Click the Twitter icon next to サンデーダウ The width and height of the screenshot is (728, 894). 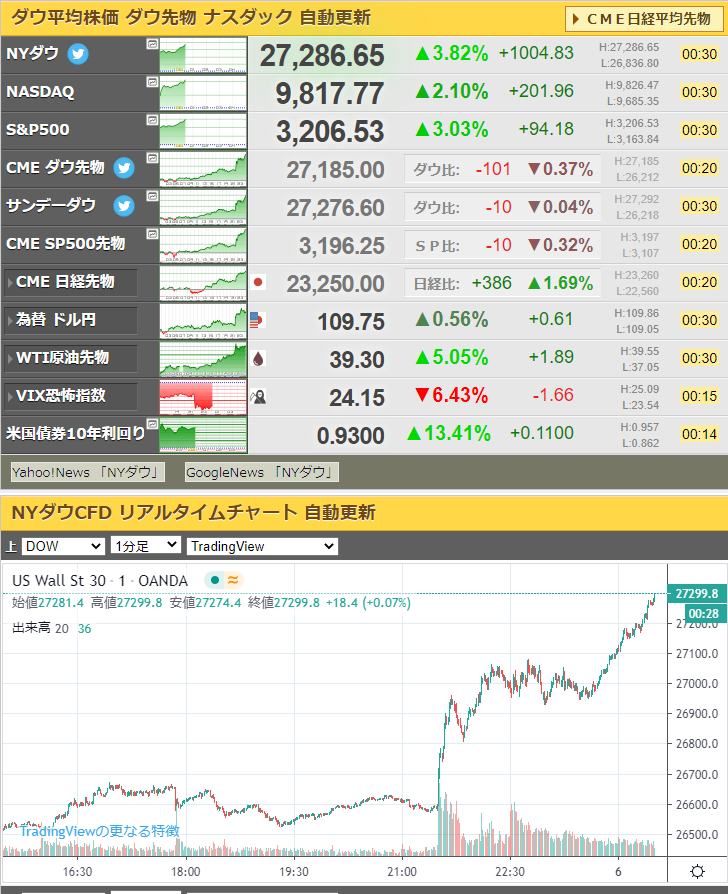124,206
